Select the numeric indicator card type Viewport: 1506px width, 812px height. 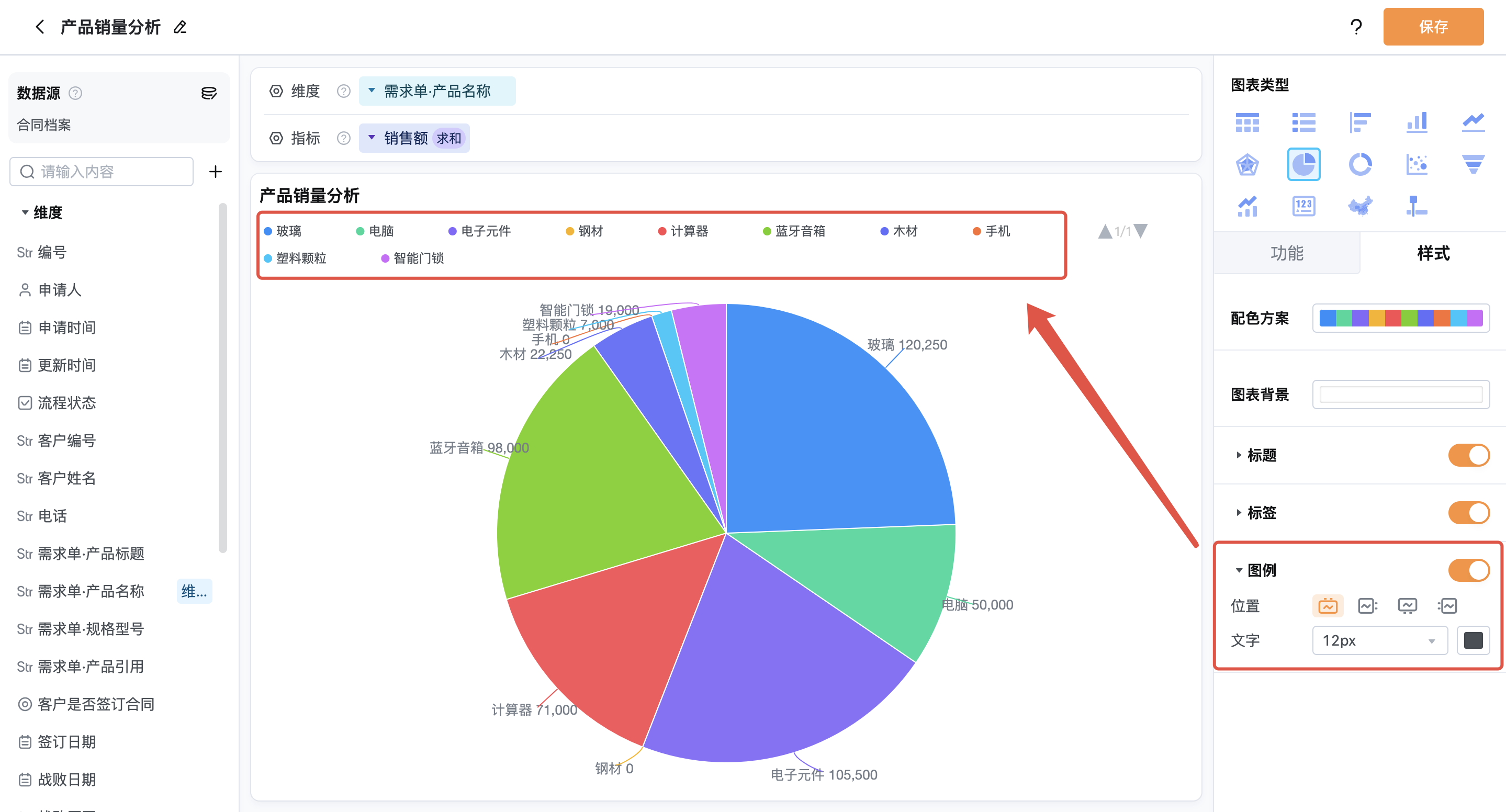[1303, 206]
